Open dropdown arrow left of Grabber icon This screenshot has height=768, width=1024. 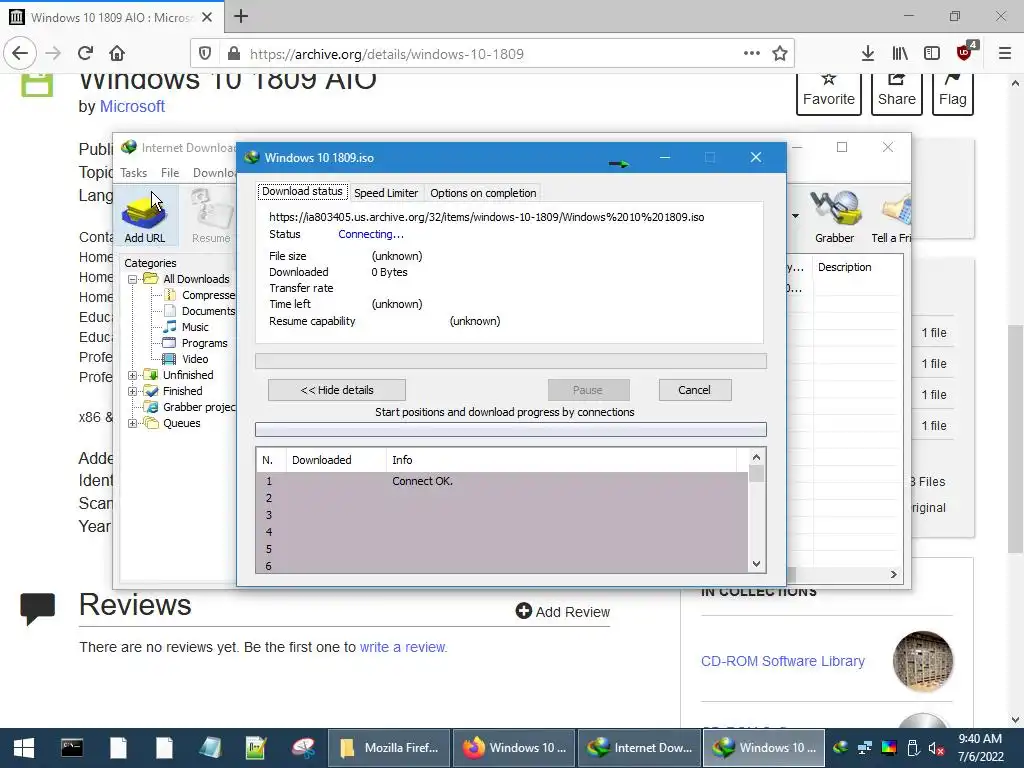(x=795, y=216)
